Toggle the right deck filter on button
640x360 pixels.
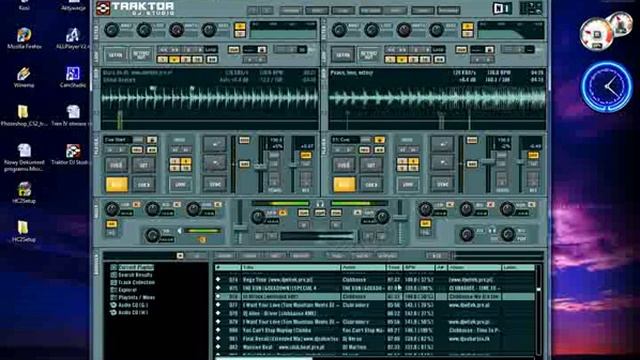pyautogui.click(x=467, y=27)
